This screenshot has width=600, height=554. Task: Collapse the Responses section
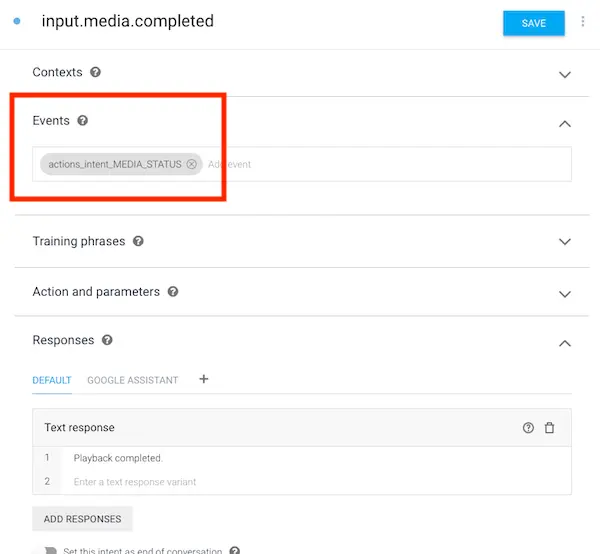[565, 343]
